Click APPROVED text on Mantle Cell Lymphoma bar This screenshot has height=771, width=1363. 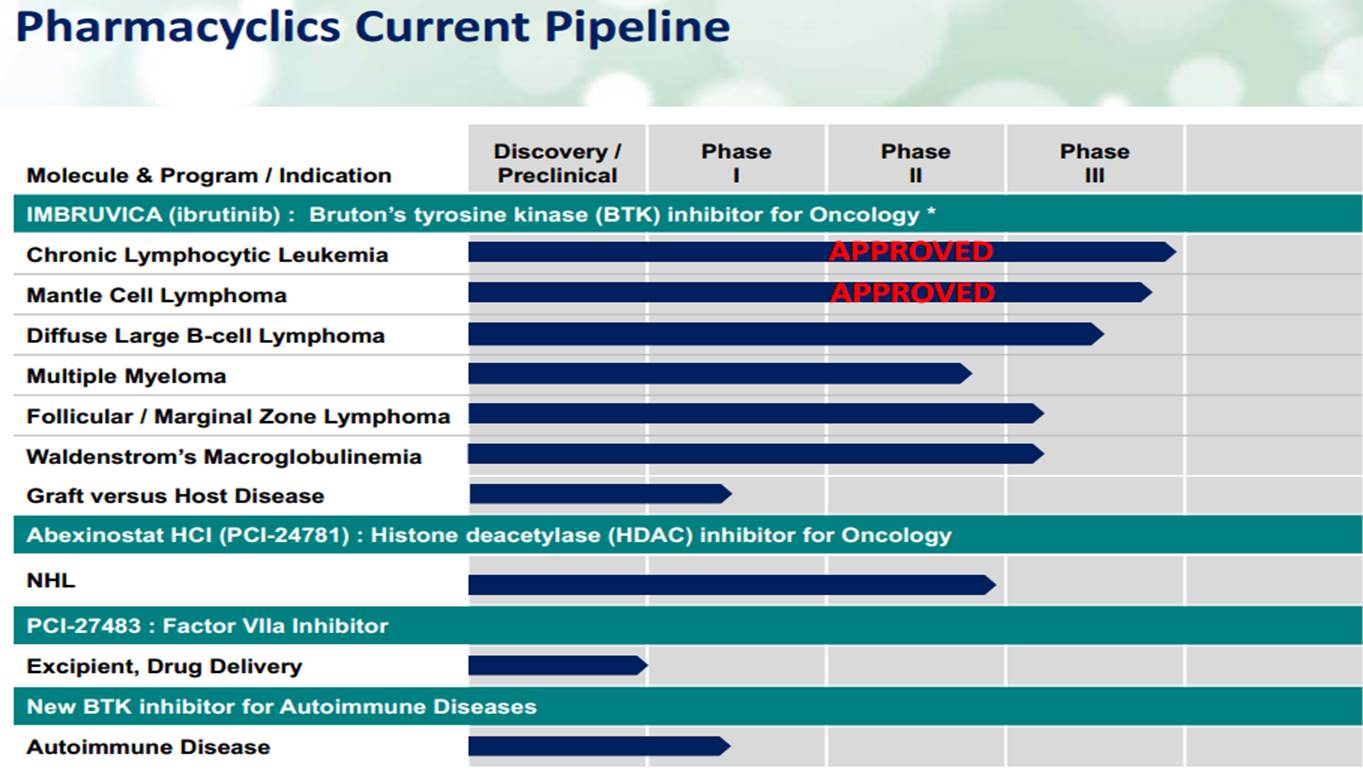point(912,292)
